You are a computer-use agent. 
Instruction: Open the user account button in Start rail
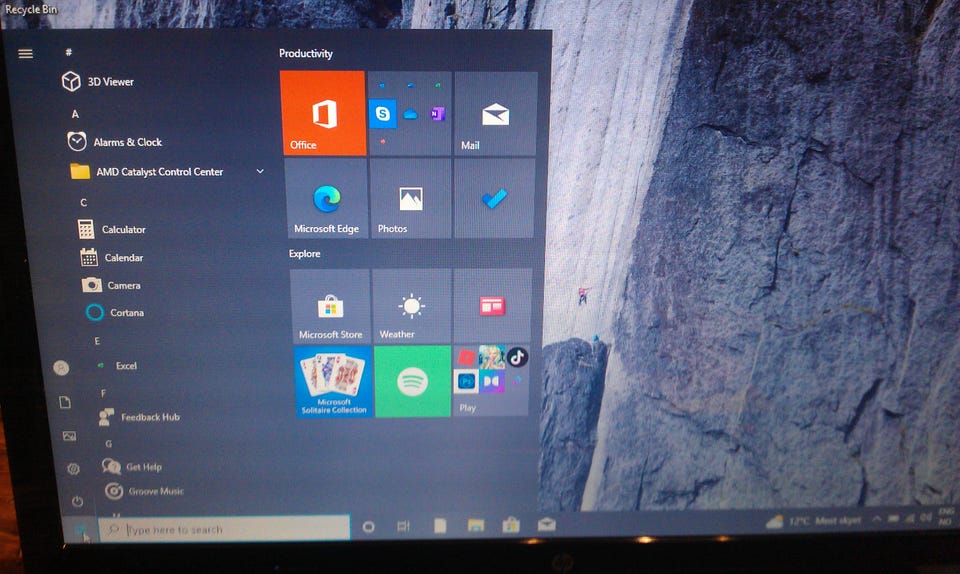pyautogui.click(x=61, y=368)
